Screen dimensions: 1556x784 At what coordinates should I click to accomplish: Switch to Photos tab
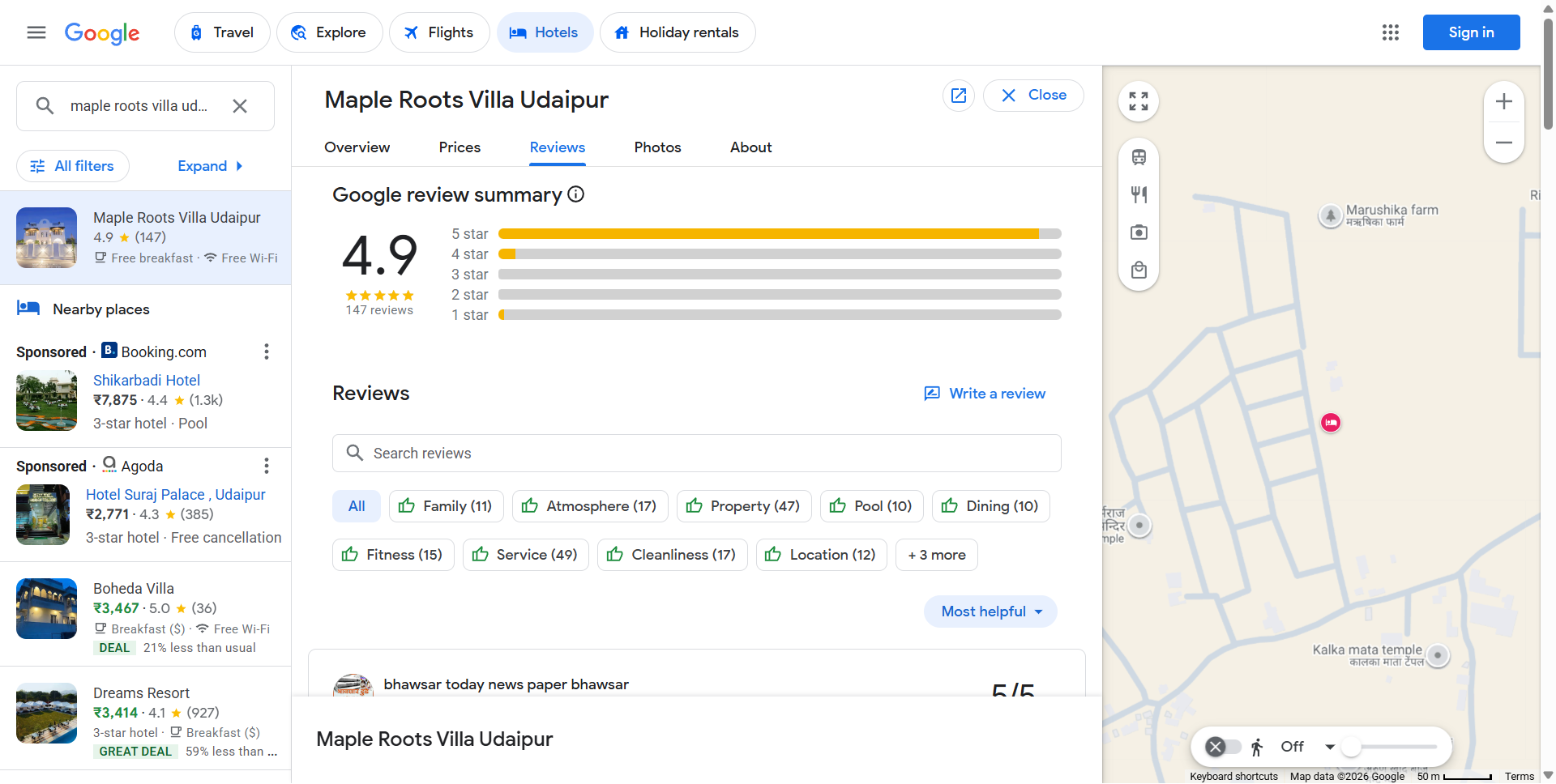658,147
